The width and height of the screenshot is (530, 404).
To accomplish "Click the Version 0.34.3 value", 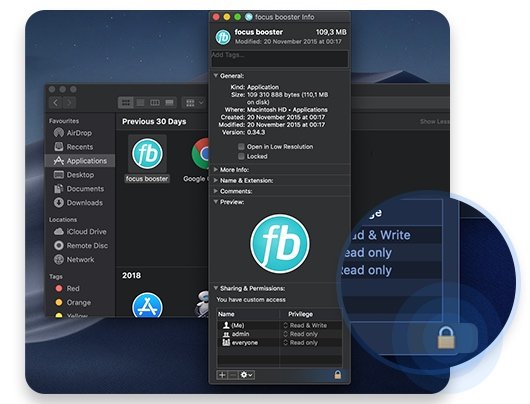I will coord(256,132).
